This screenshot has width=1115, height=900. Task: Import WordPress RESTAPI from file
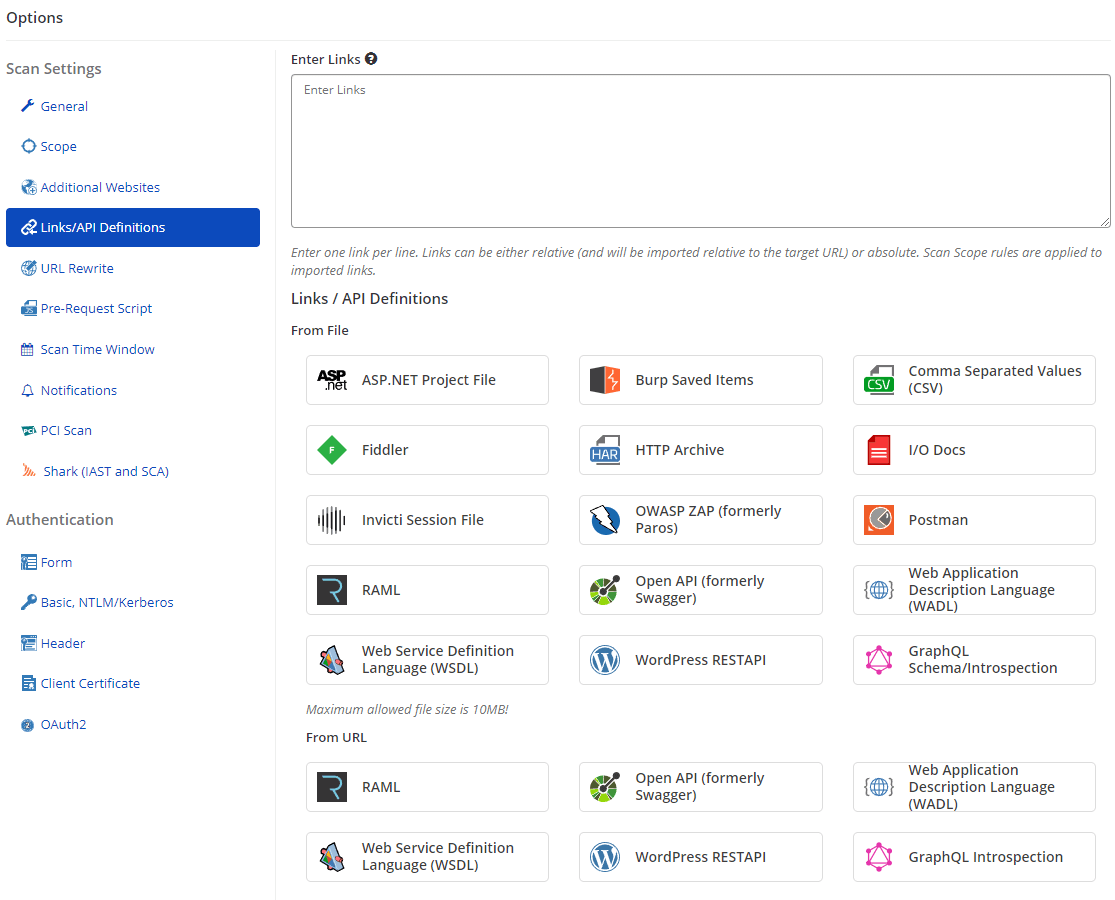(x=700, y=660)
